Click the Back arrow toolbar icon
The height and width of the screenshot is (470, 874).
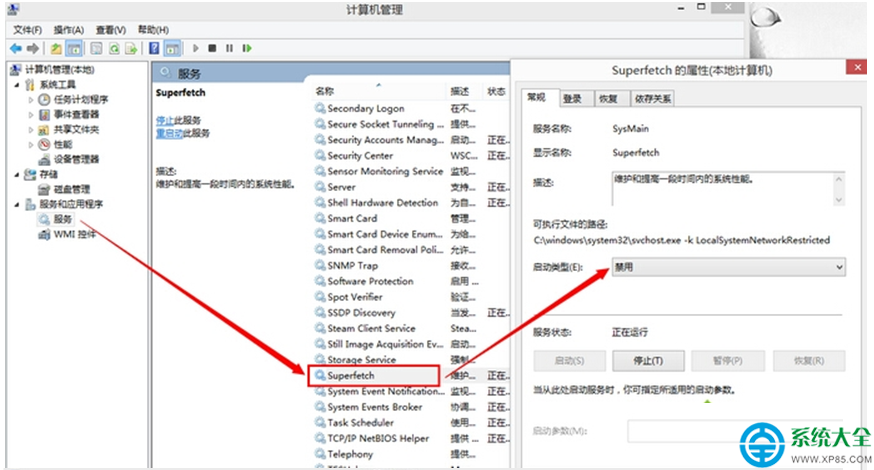pos(16,49)
